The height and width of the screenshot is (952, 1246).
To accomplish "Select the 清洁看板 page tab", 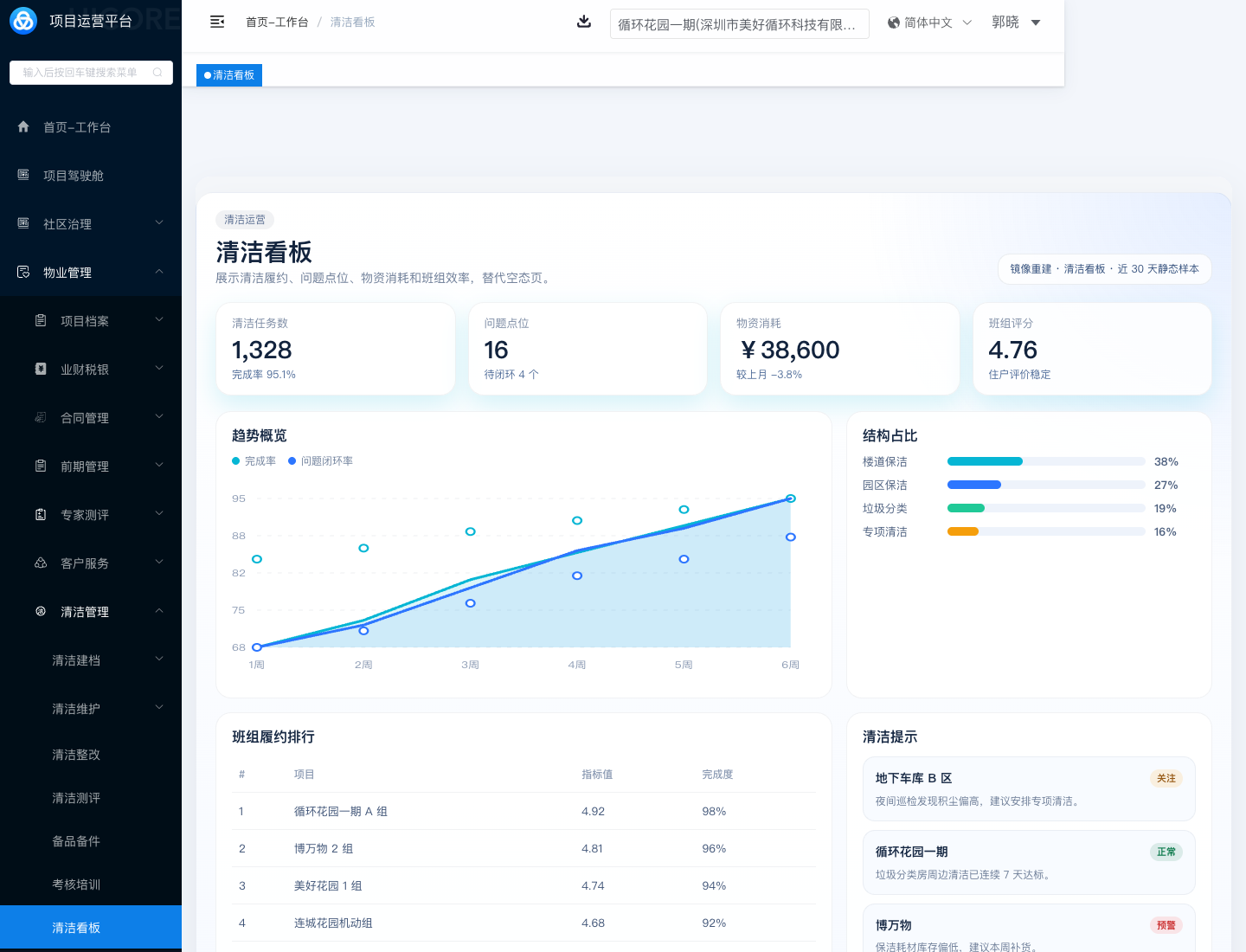I will [229, 75].
